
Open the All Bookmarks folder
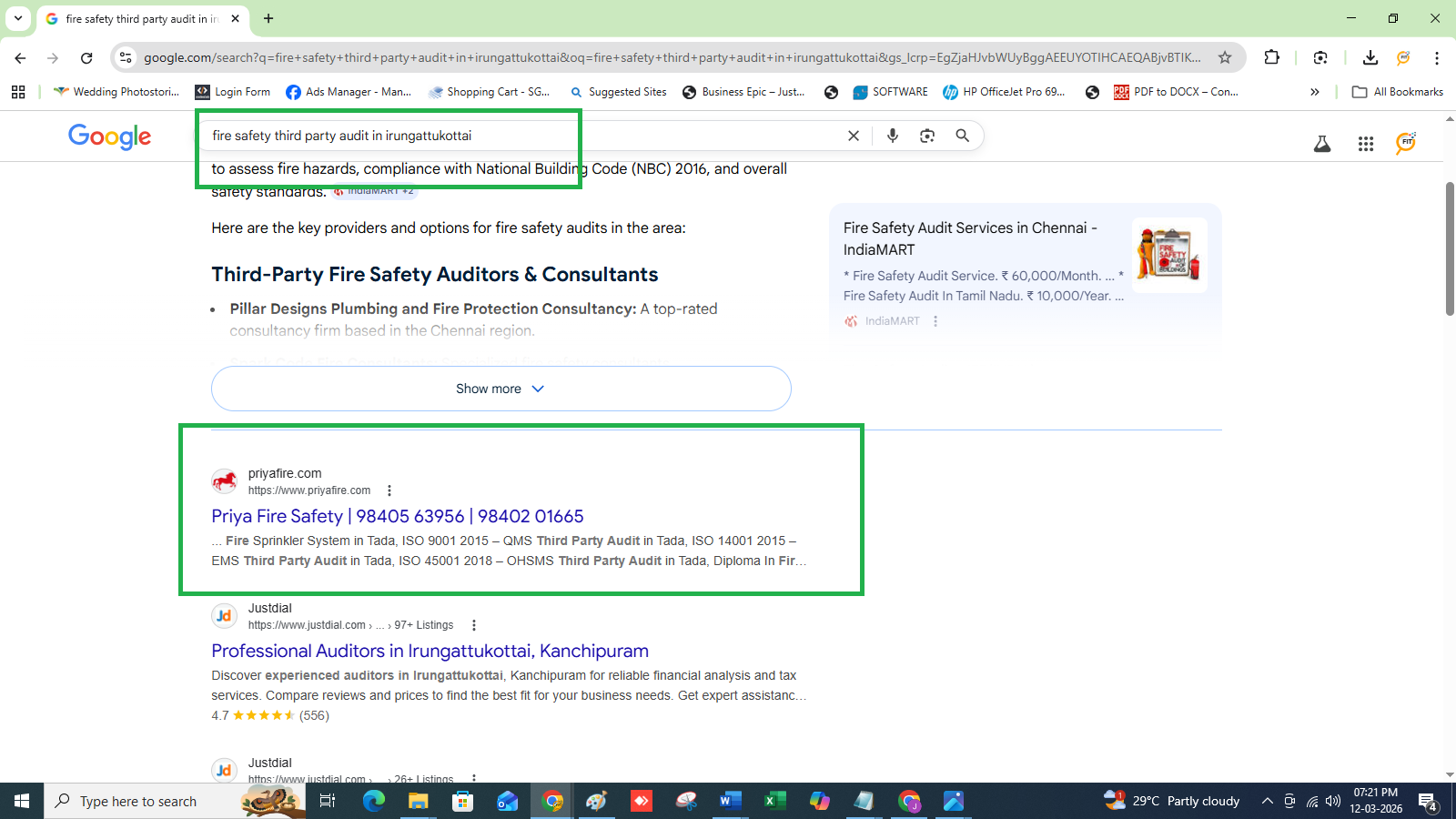point(1398,92)
